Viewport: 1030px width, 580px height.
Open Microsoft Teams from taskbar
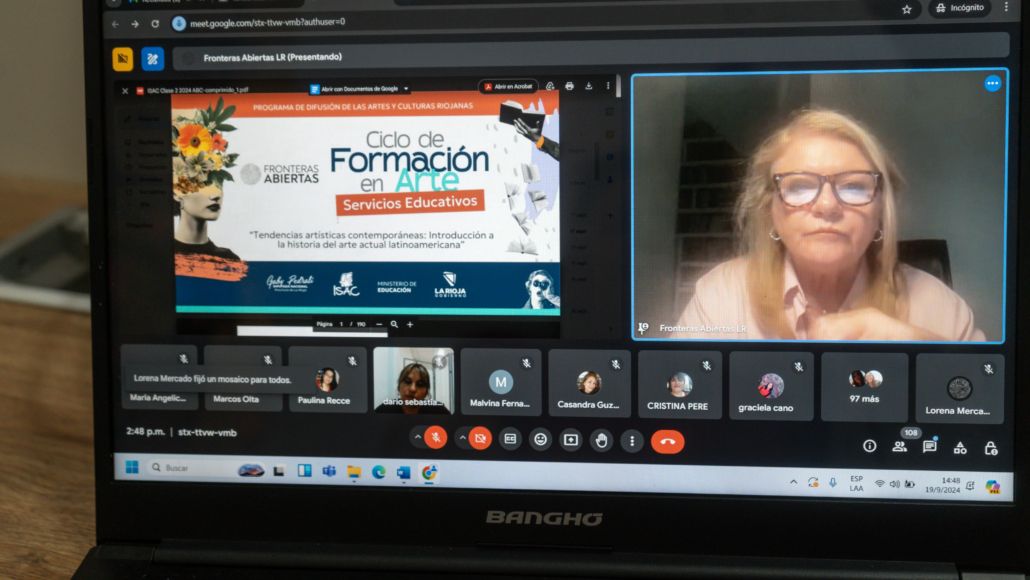coord(328,471)
